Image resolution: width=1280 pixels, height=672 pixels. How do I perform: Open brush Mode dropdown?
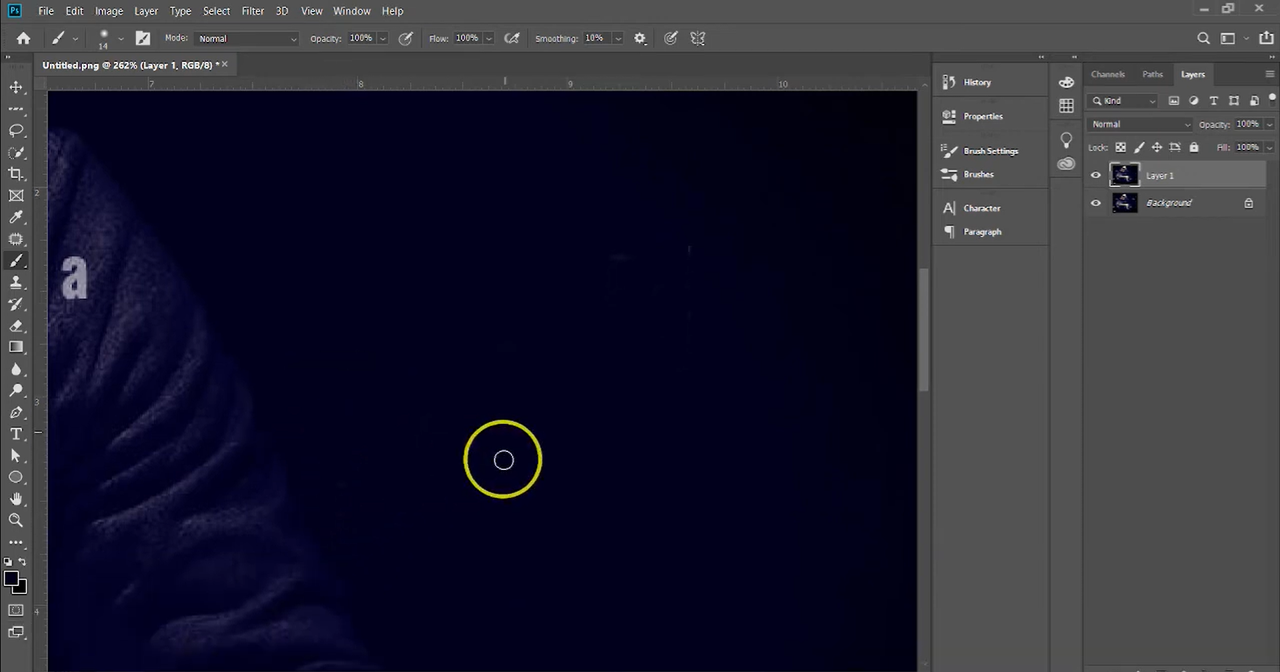tap(247, 38)
